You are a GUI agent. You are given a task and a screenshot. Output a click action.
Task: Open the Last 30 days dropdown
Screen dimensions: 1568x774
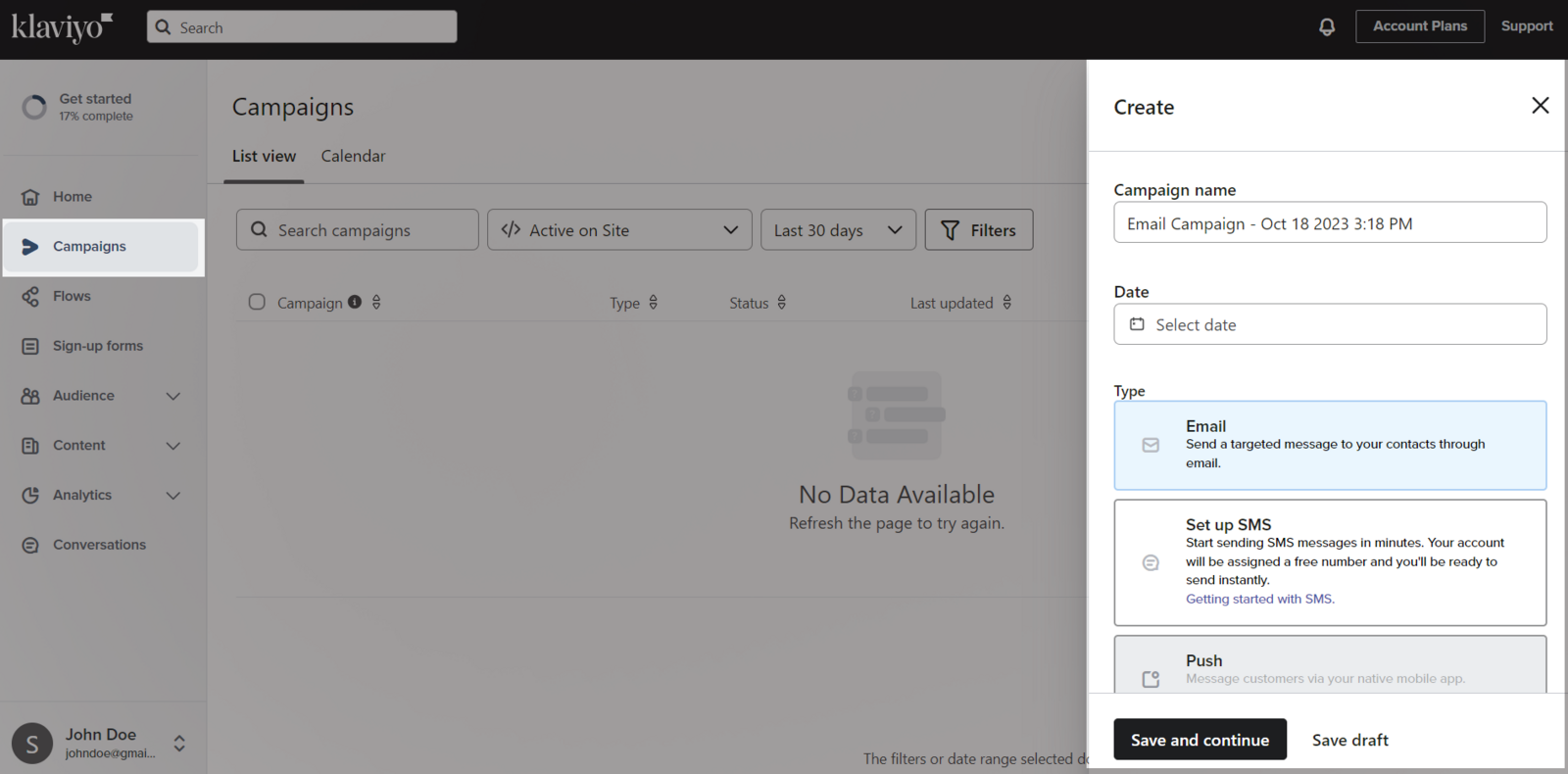point(838,230)
